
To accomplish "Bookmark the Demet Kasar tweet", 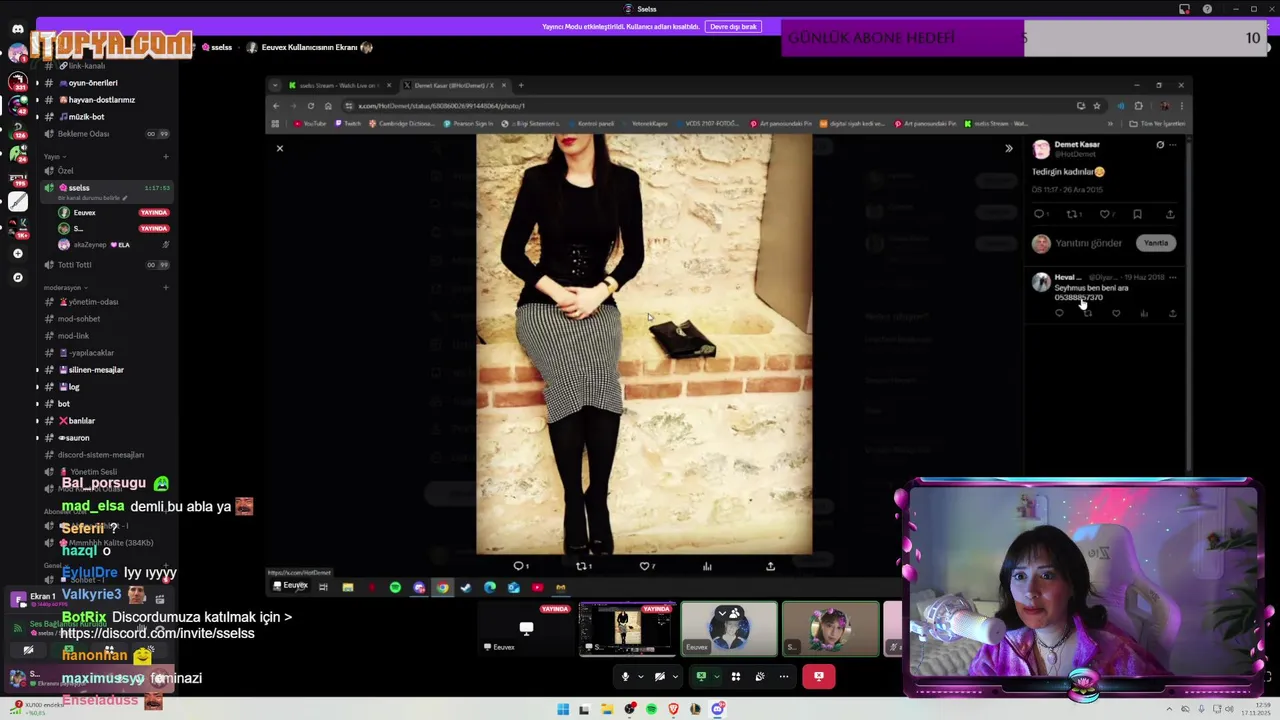I will [1137, 214].
